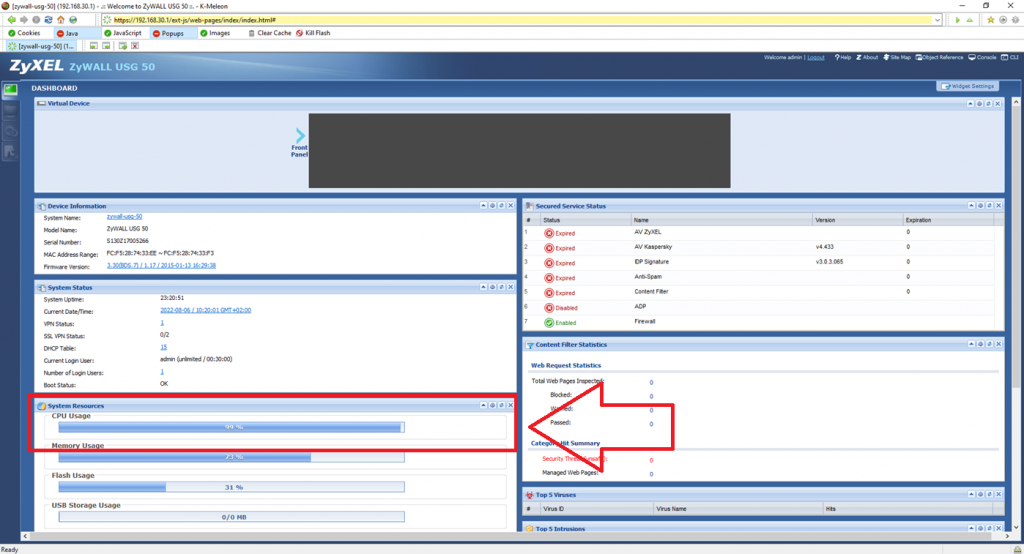
Task: Click the Flash Usage 31 % bar
Action: click(x=231, y=487)
